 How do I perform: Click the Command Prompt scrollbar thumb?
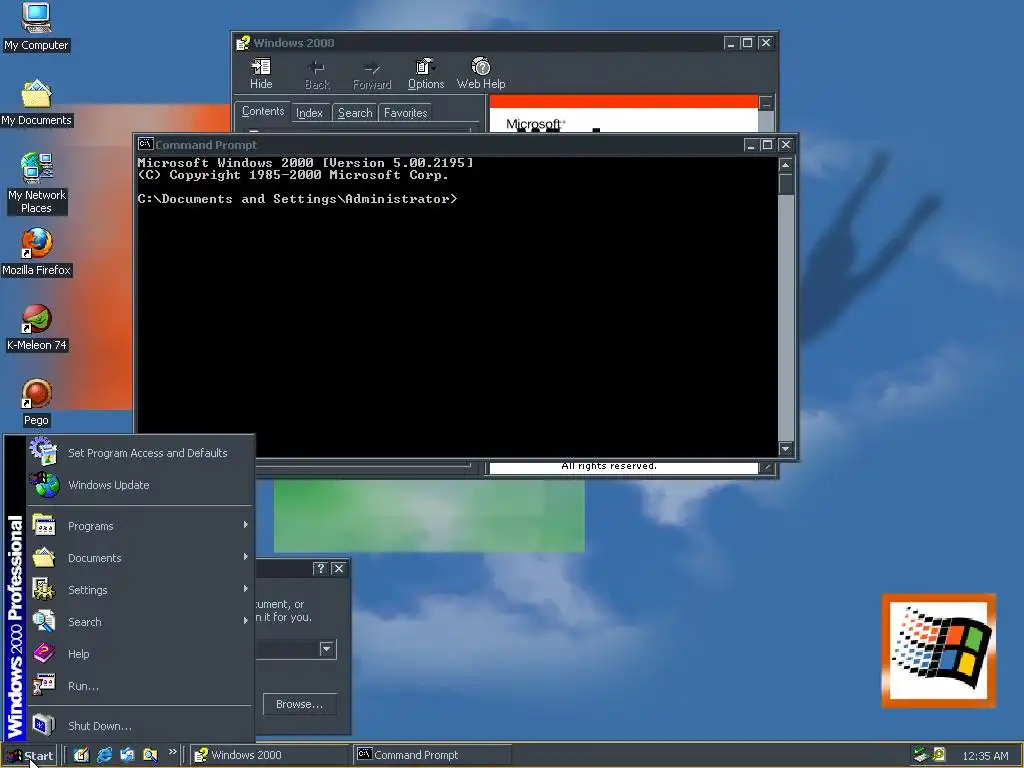(x=786, y=184)
